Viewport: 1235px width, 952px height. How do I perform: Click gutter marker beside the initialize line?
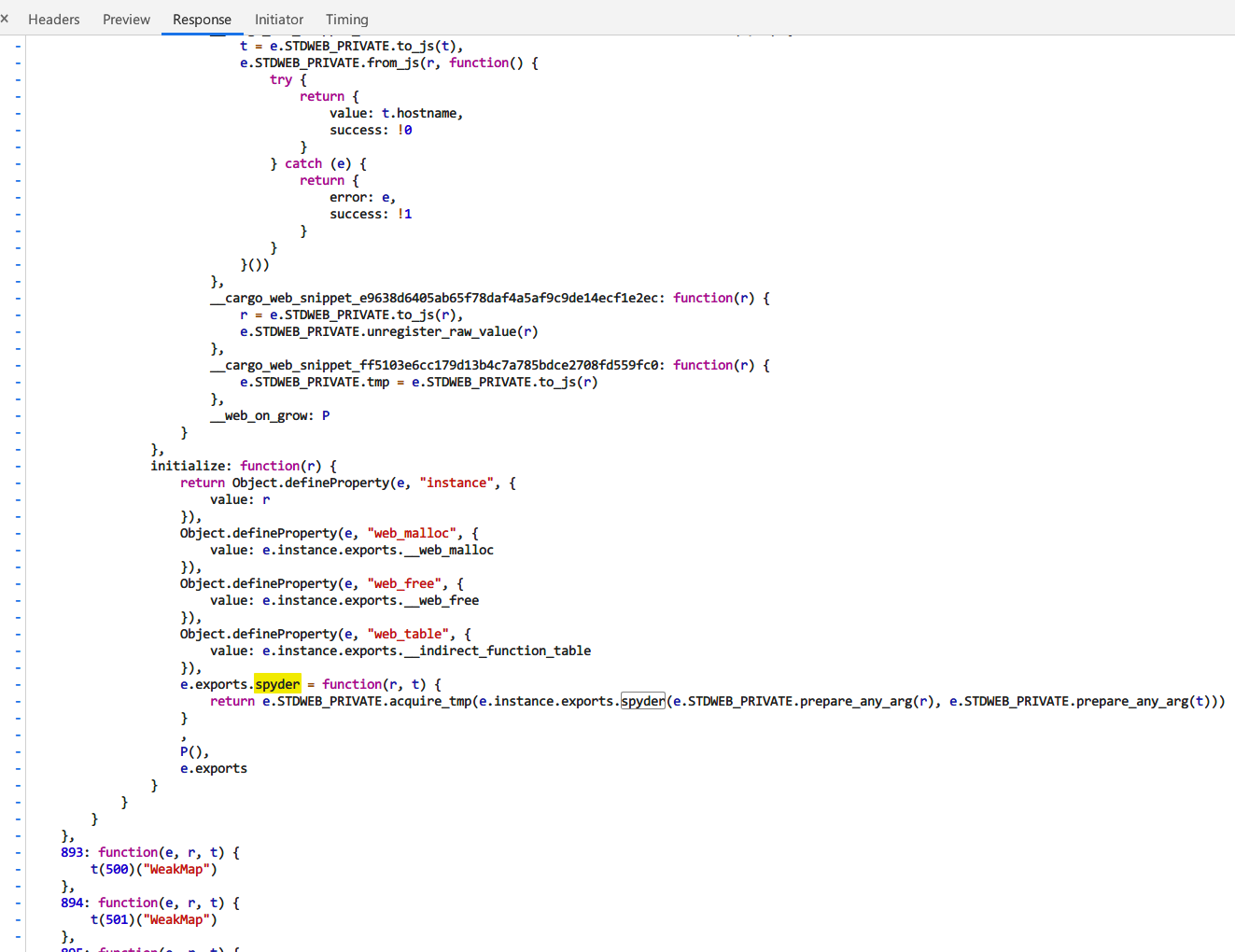(x=18, y=466)
